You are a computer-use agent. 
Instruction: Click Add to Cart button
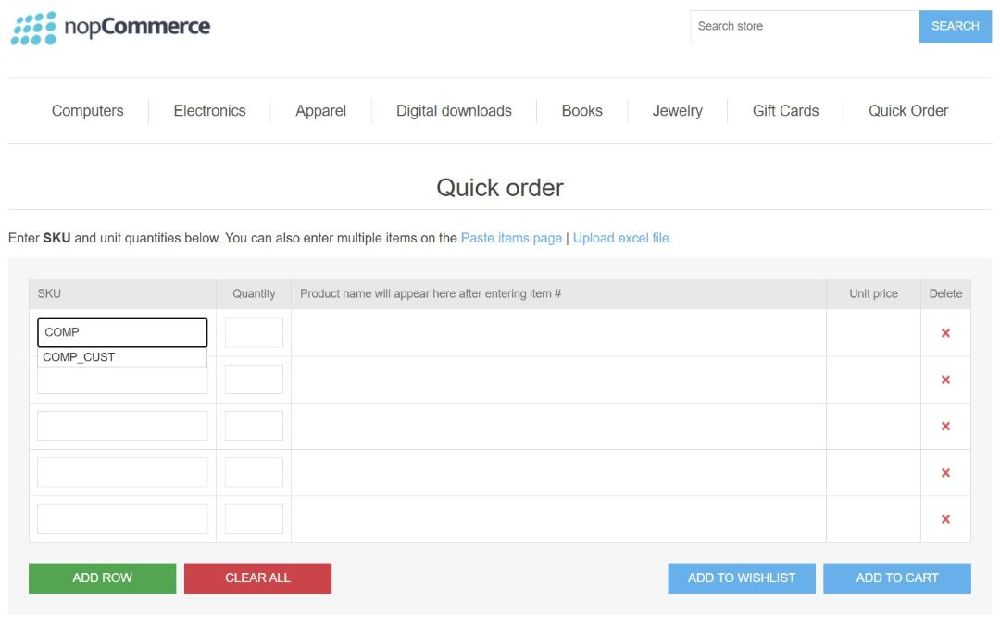coord(896,578)
